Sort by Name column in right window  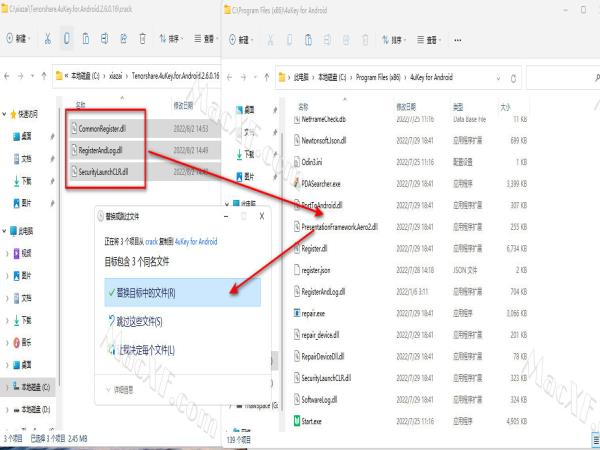point(303,107)
